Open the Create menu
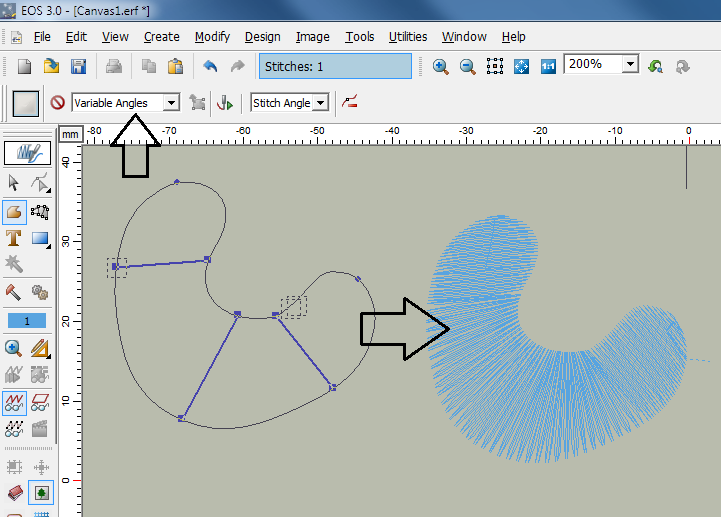Viewport: 721px width, 517px height. point(161,37)
